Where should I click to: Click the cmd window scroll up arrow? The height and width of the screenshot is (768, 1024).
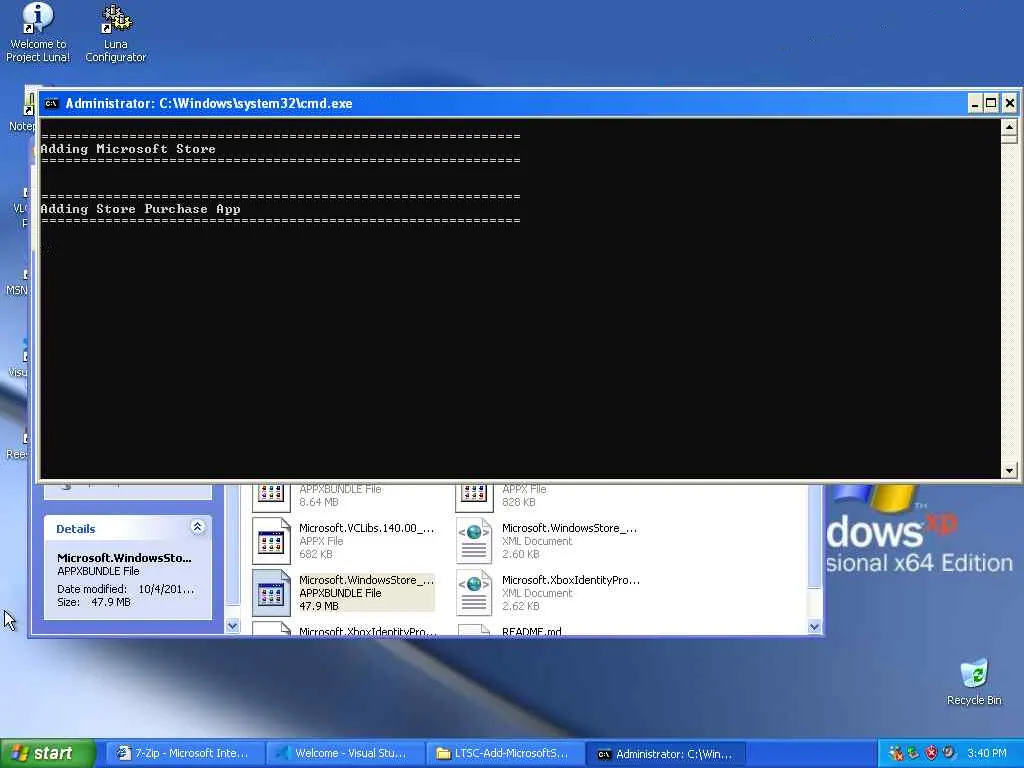pyautogui.click(x=1009, y=127)
